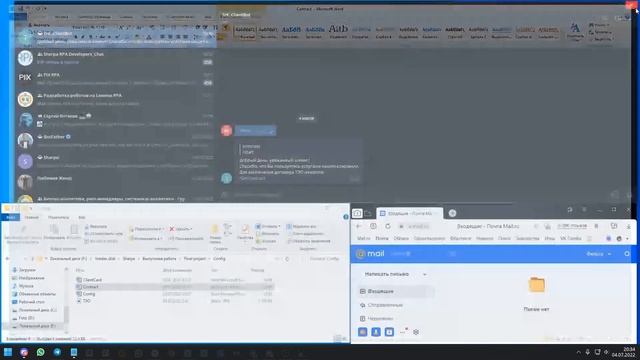Open the Отправленные mail folder
The height and width of the screenshot is (360, 640).
click(382, 305)
